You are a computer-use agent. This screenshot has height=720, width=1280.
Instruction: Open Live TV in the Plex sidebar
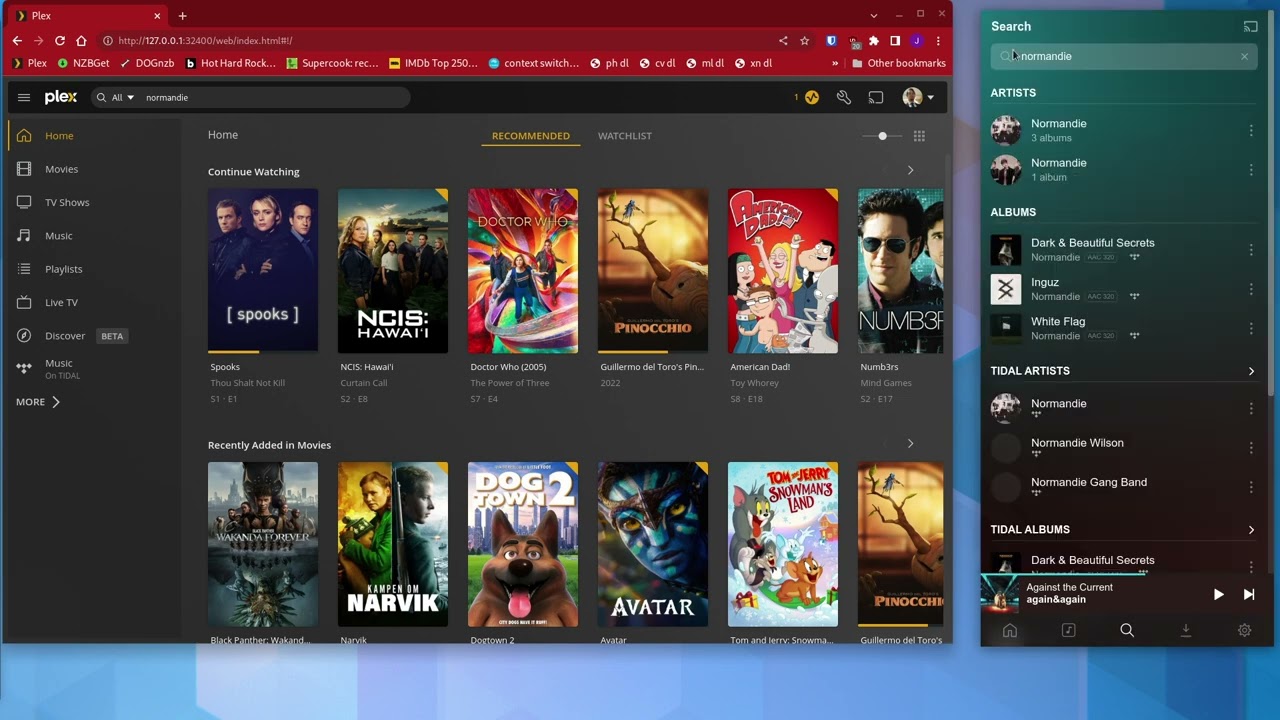(61, 302)
